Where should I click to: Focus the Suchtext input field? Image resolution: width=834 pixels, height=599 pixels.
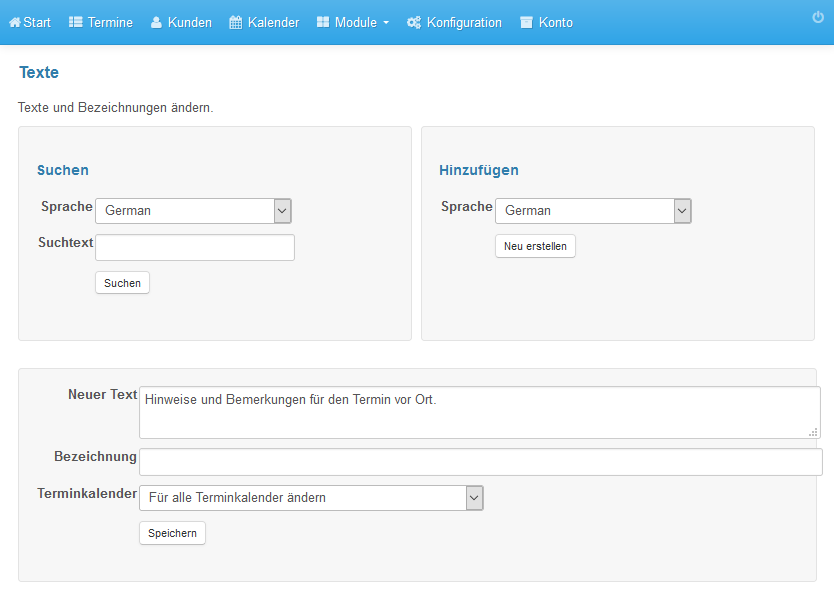pyautogui.click(x=195, y=247)
